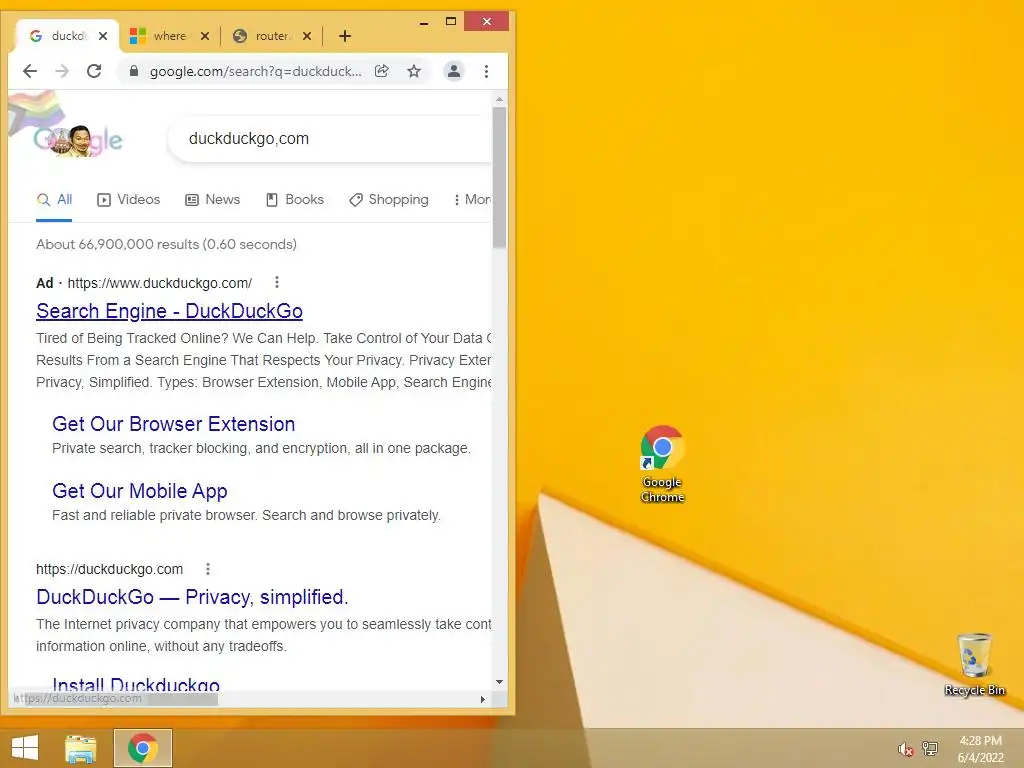This screenshot has height=768, width=1024.
Task: Click 'Fast and reliable private browser' description
Action: coord(246,515)
